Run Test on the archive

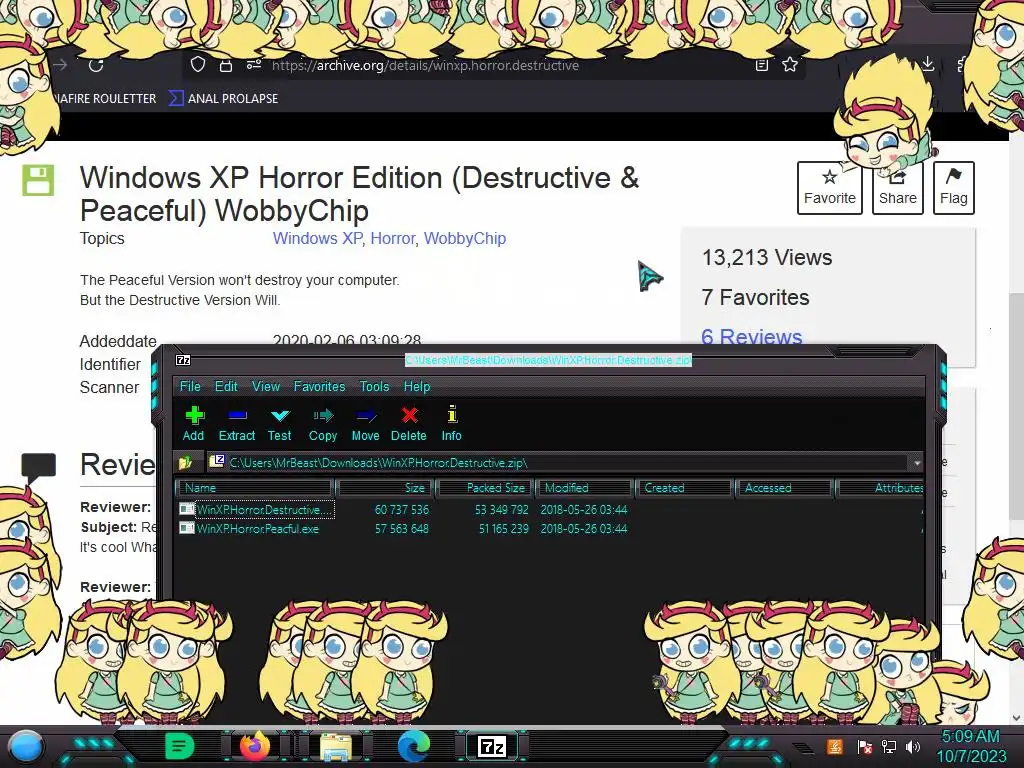[280, 423]
